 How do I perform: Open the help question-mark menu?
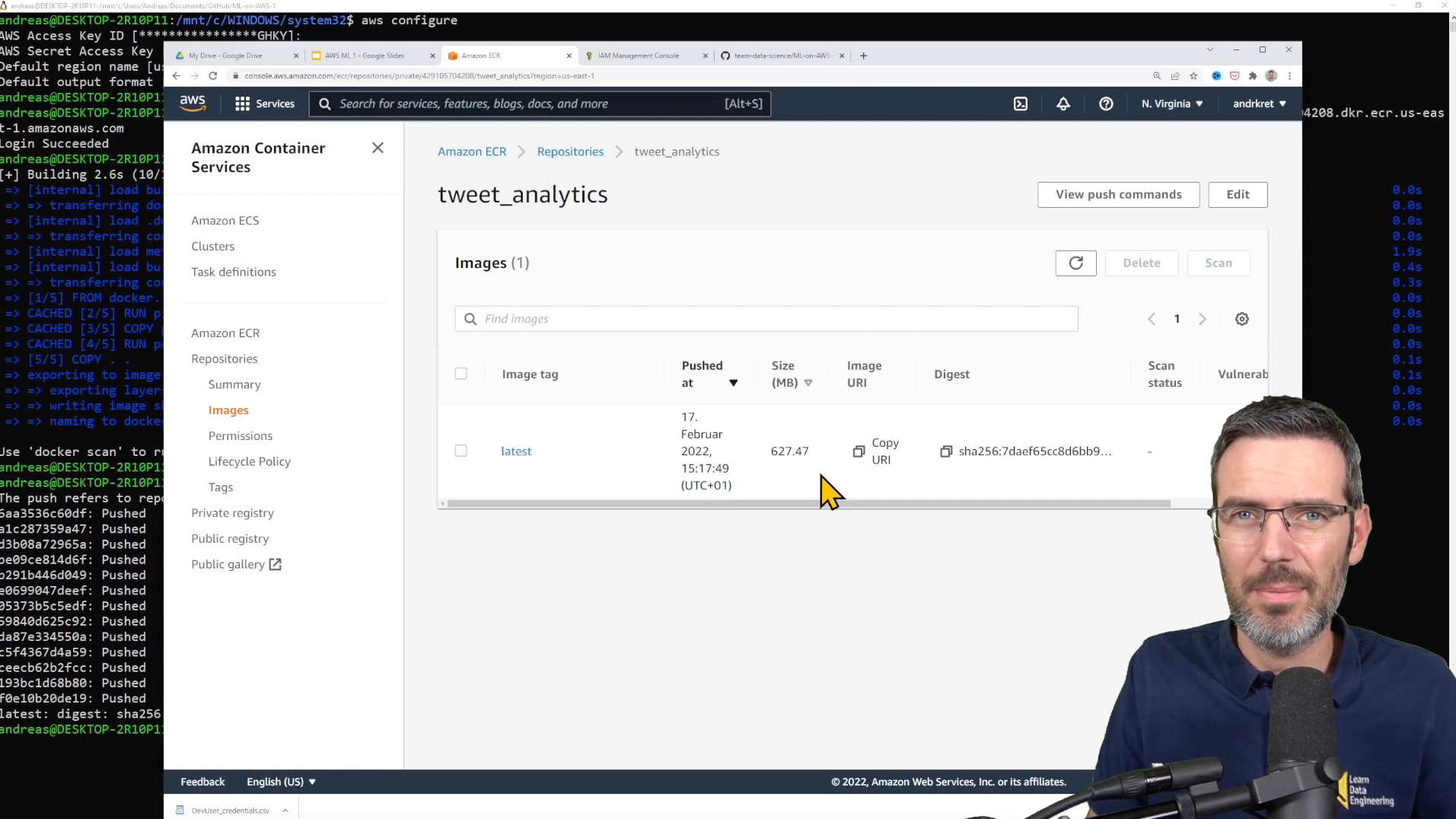point(1106,104)
